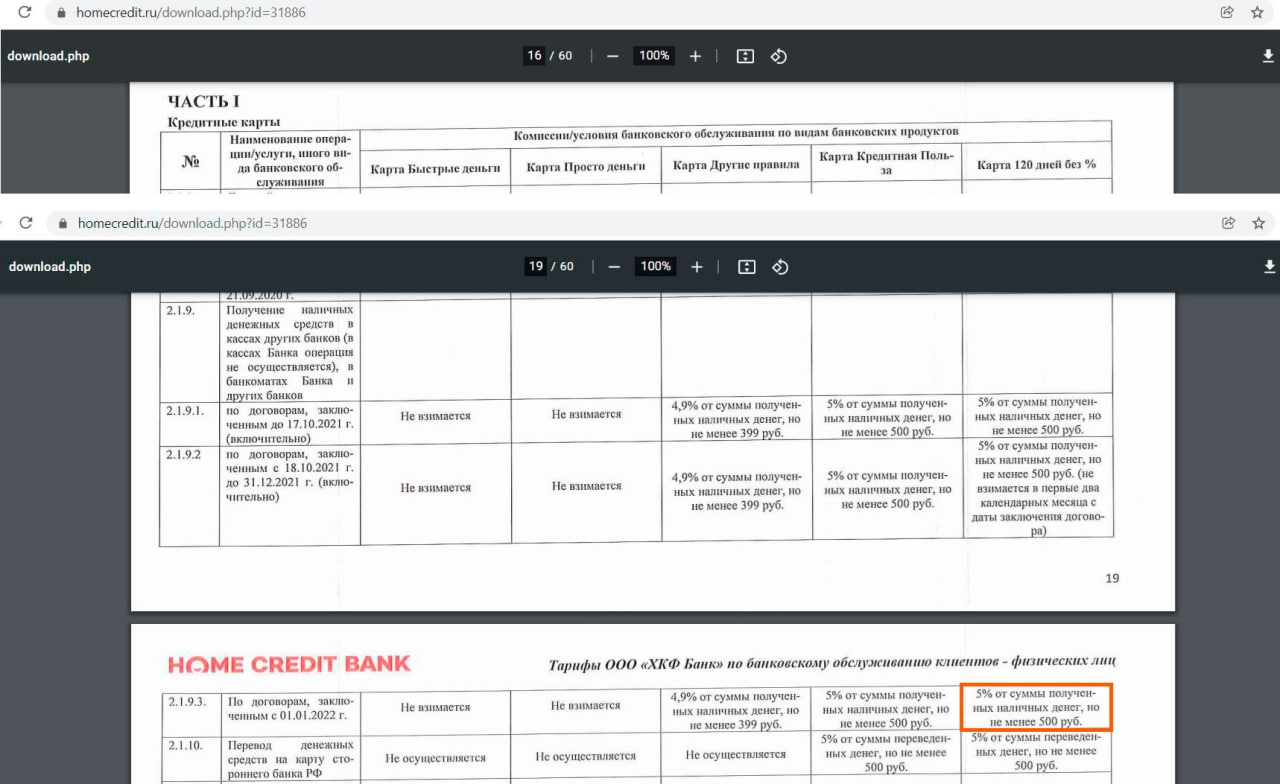Rotate the document in the page 19 toolbar
This screenshot has width=1280, height=784.
(x=781, y=267)
